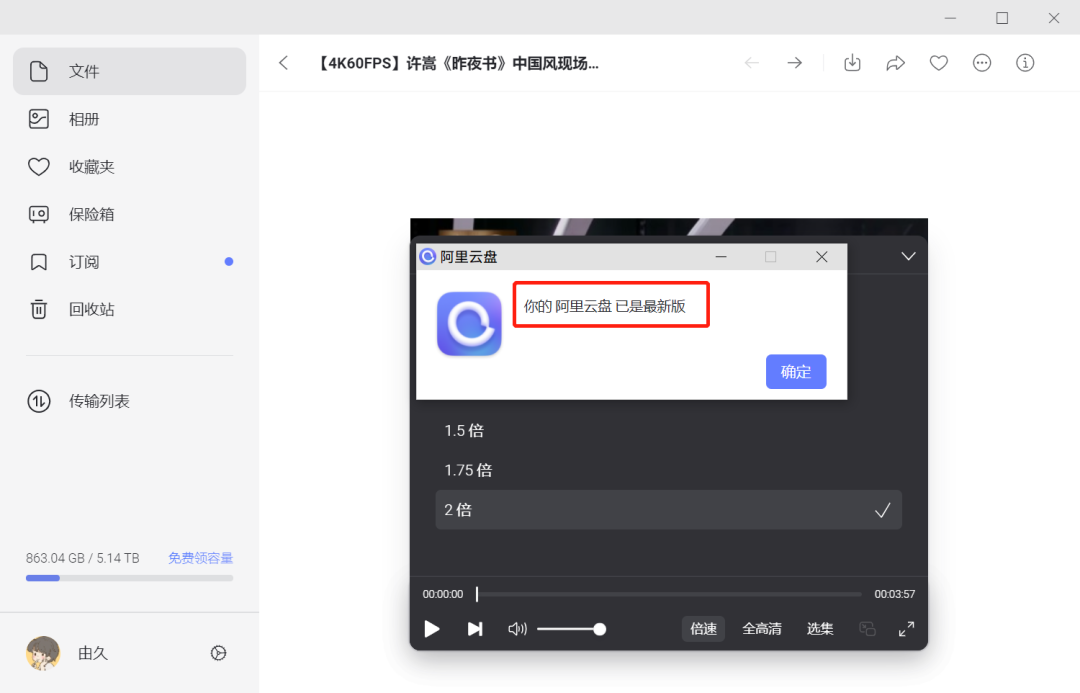Viewport: 1080px width, 693px height.
Task: Open the user avatar 由久
Action: coord(43,653)
